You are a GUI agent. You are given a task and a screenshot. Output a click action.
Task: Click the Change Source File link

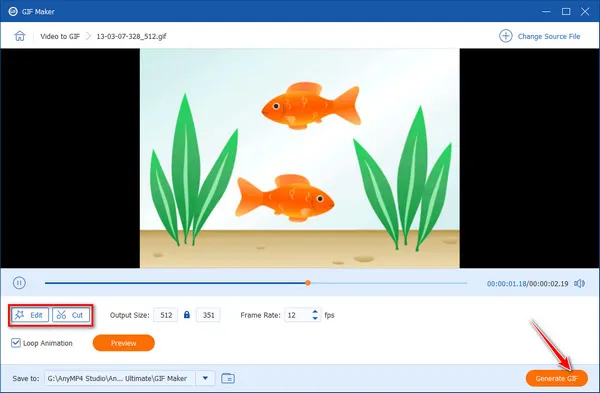[x=549, y=36]
